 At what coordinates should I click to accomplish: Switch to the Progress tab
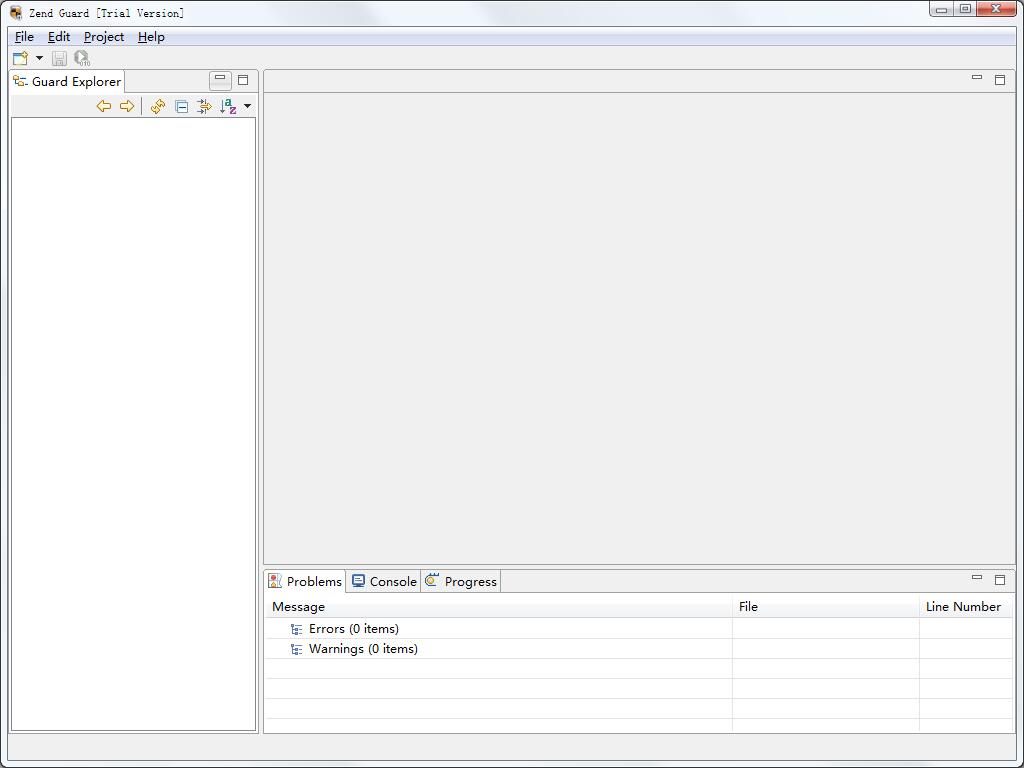pyautogui.click(x=461, y=581)
